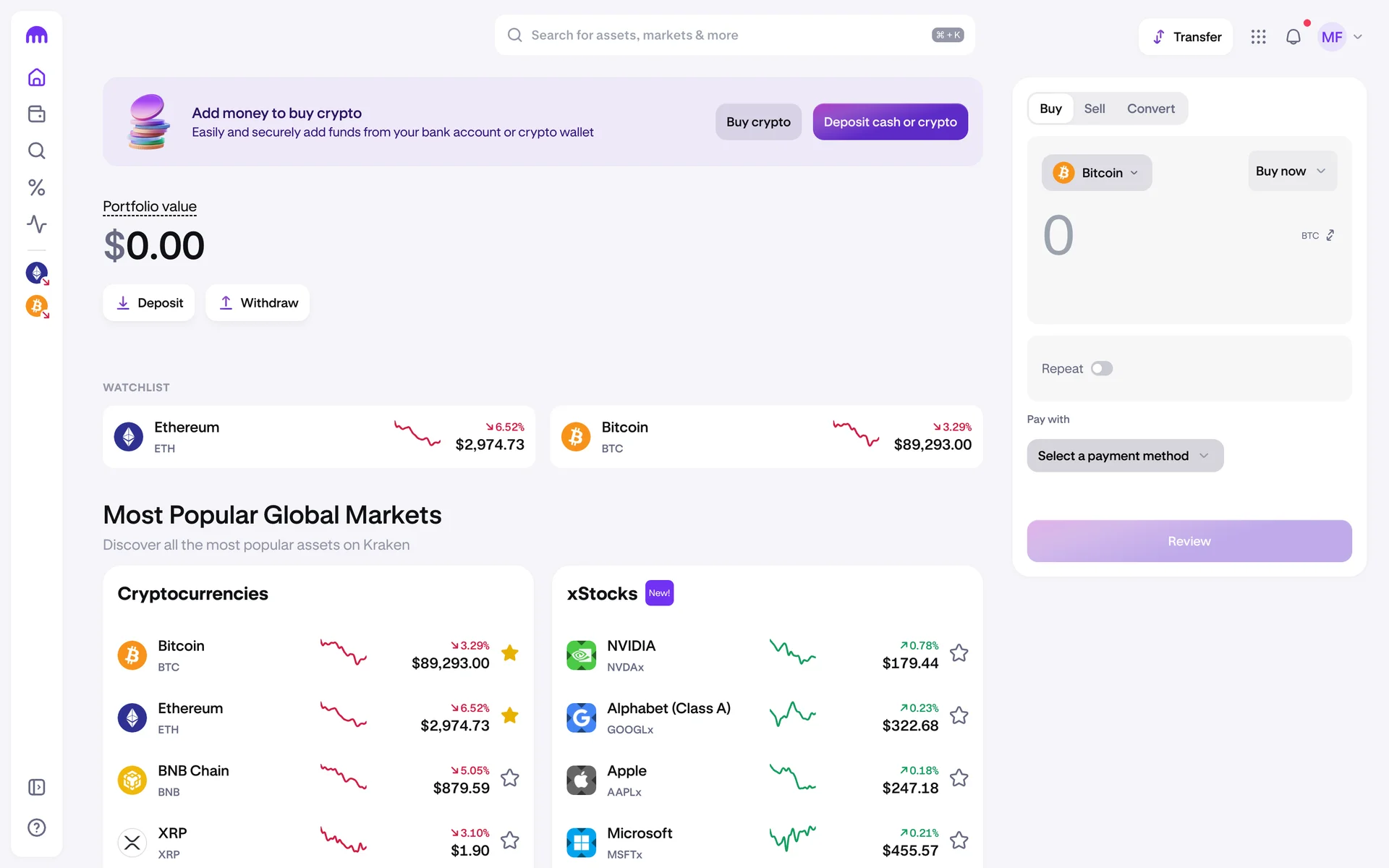
Task: Open the apps grid icon
Action: click(1258, 37)
